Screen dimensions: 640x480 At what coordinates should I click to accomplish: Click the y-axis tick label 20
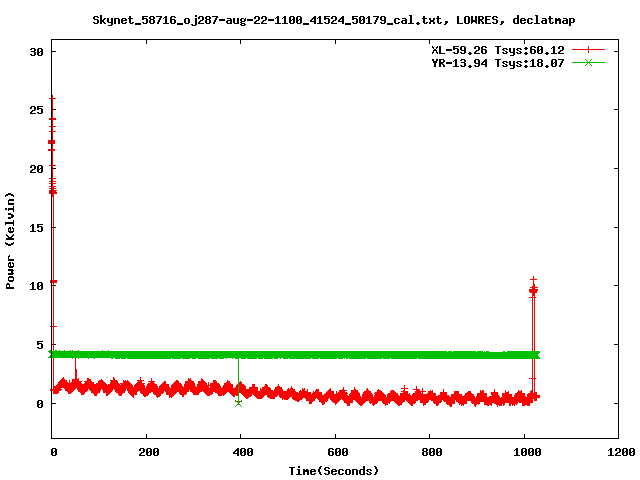[36, 169]
